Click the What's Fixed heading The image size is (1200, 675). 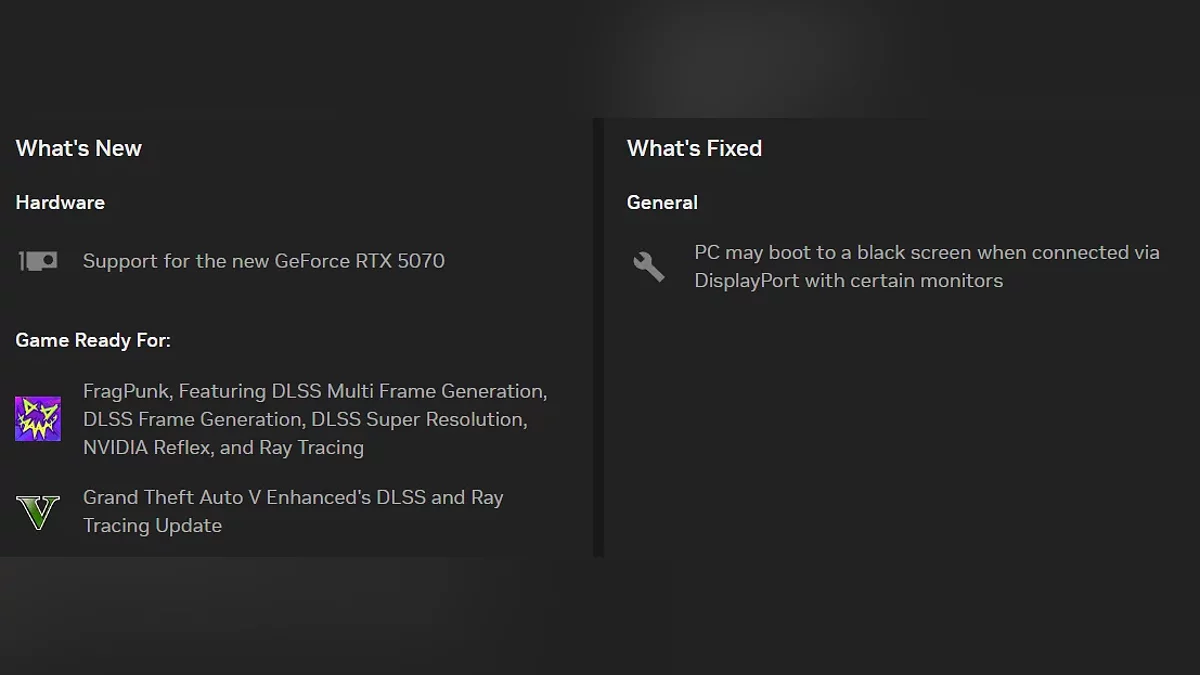coord(694,148)
